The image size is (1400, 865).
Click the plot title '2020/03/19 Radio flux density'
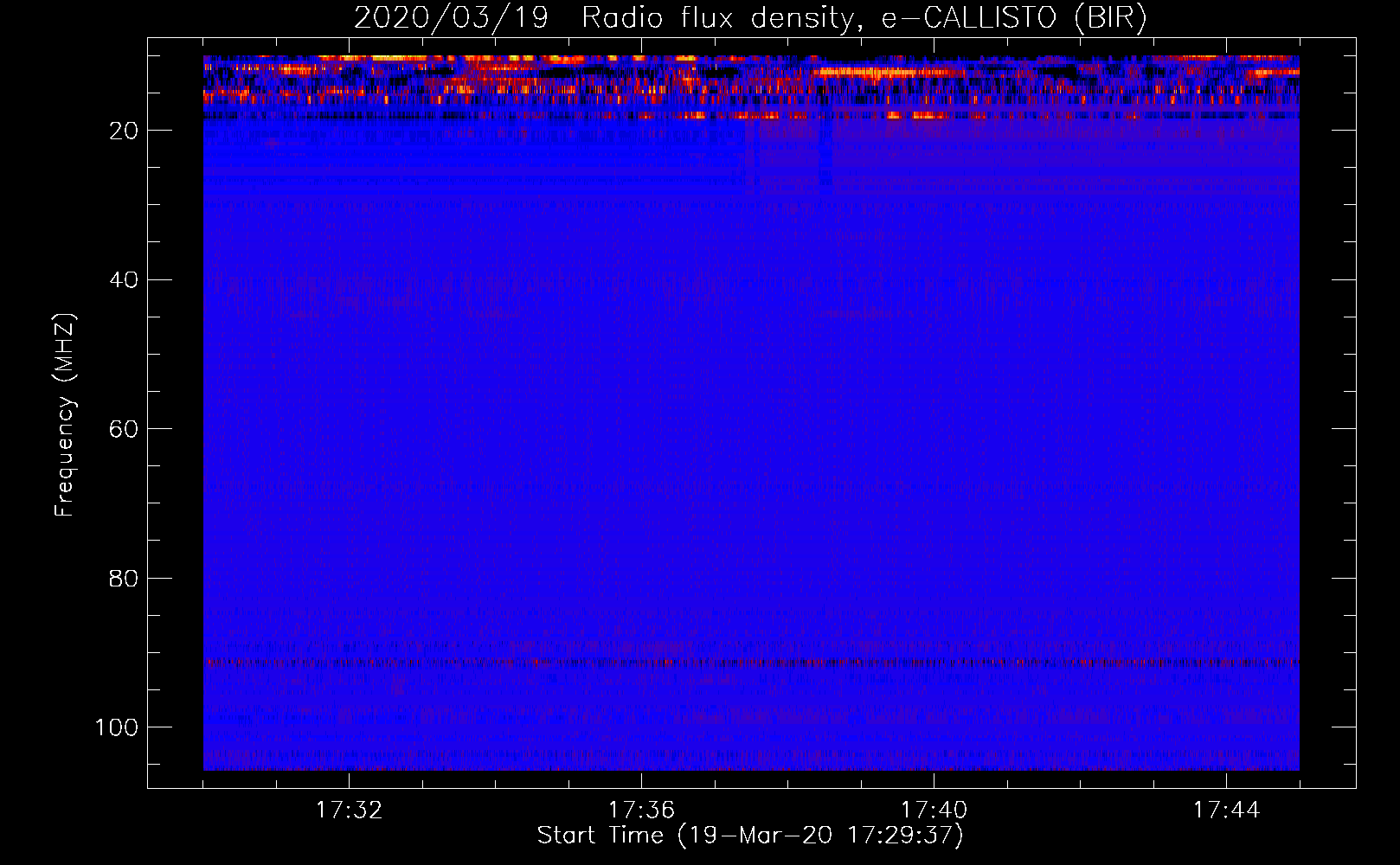pyautogui.click(x=750, y=18)
